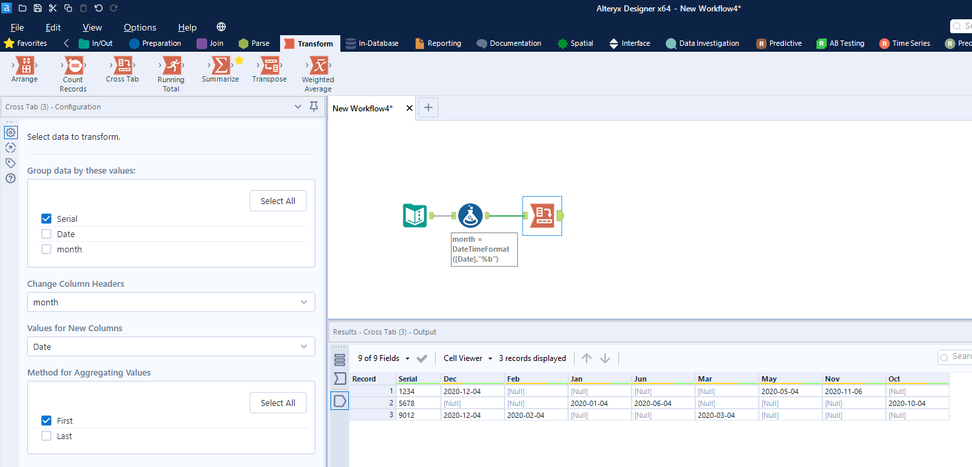Image resolution: width=972 pixels, height=467 pixels.
Task: Show the data output anchor icon in Results
Action: click(340, 401)
